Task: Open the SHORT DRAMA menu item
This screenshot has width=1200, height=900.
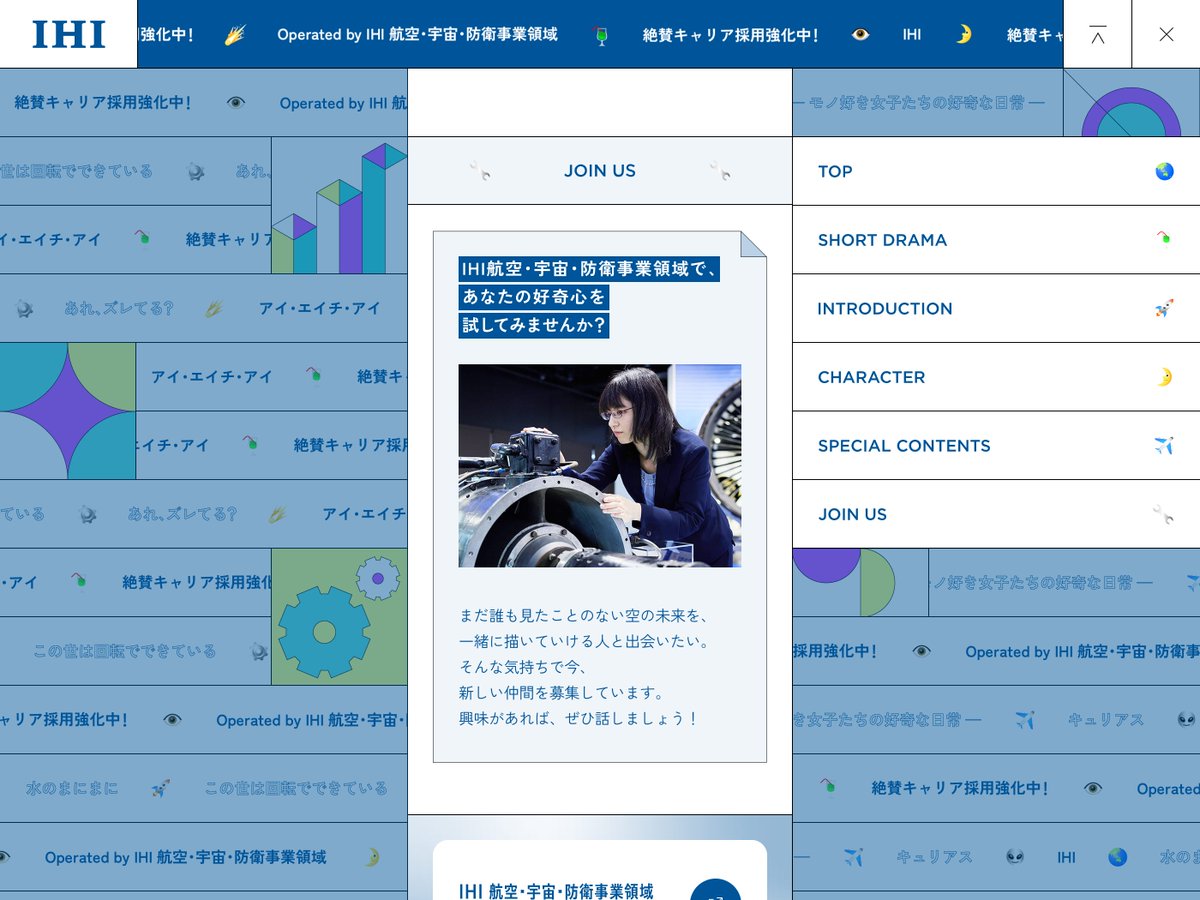Action: 996,240
